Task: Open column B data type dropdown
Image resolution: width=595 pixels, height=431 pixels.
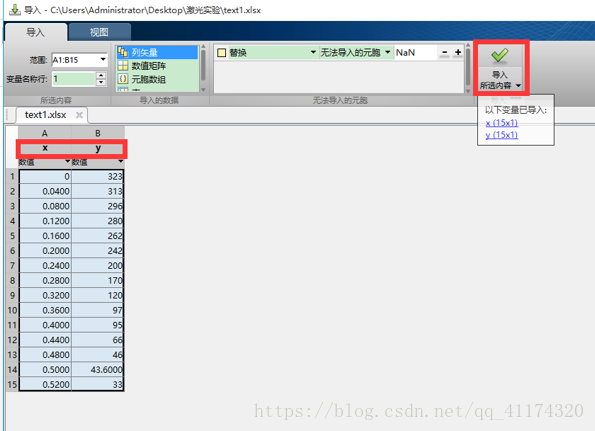Action: (x=120, y=162)
